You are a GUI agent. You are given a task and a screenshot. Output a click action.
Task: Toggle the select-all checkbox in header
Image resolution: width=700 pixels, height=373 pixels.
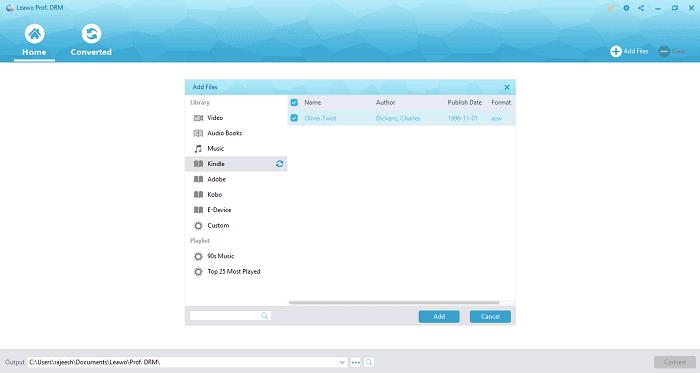point(294,103)
